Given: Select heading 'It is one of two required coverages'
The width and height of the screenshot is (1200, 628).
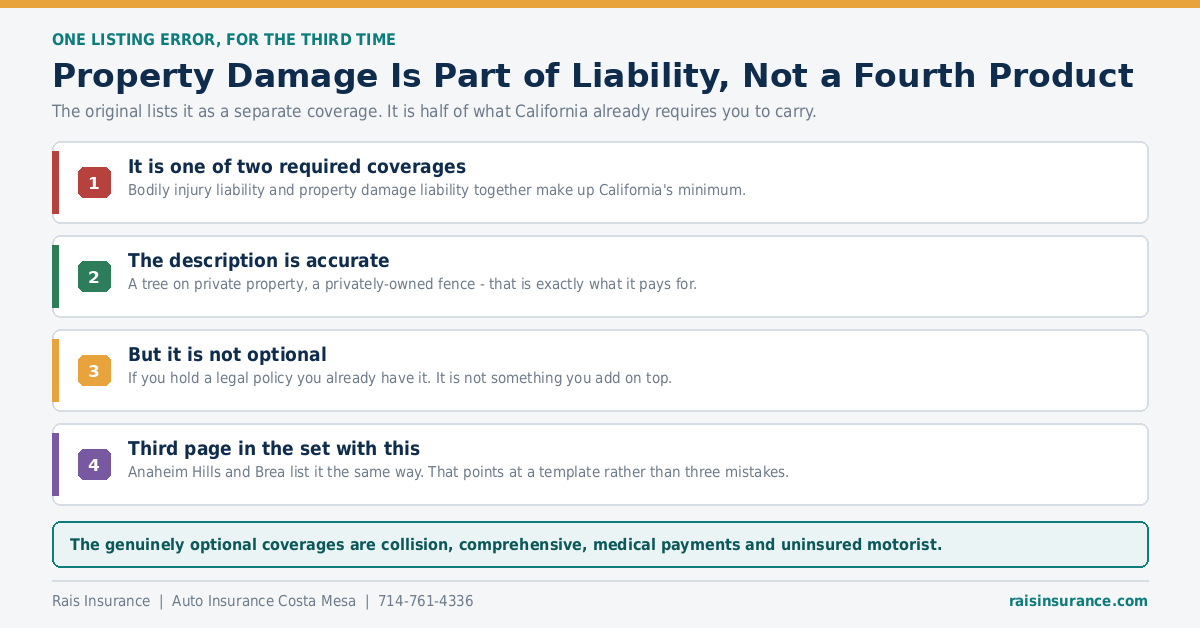Looking at the screenshot, I should pyautogui.click(x=297, y=167).
